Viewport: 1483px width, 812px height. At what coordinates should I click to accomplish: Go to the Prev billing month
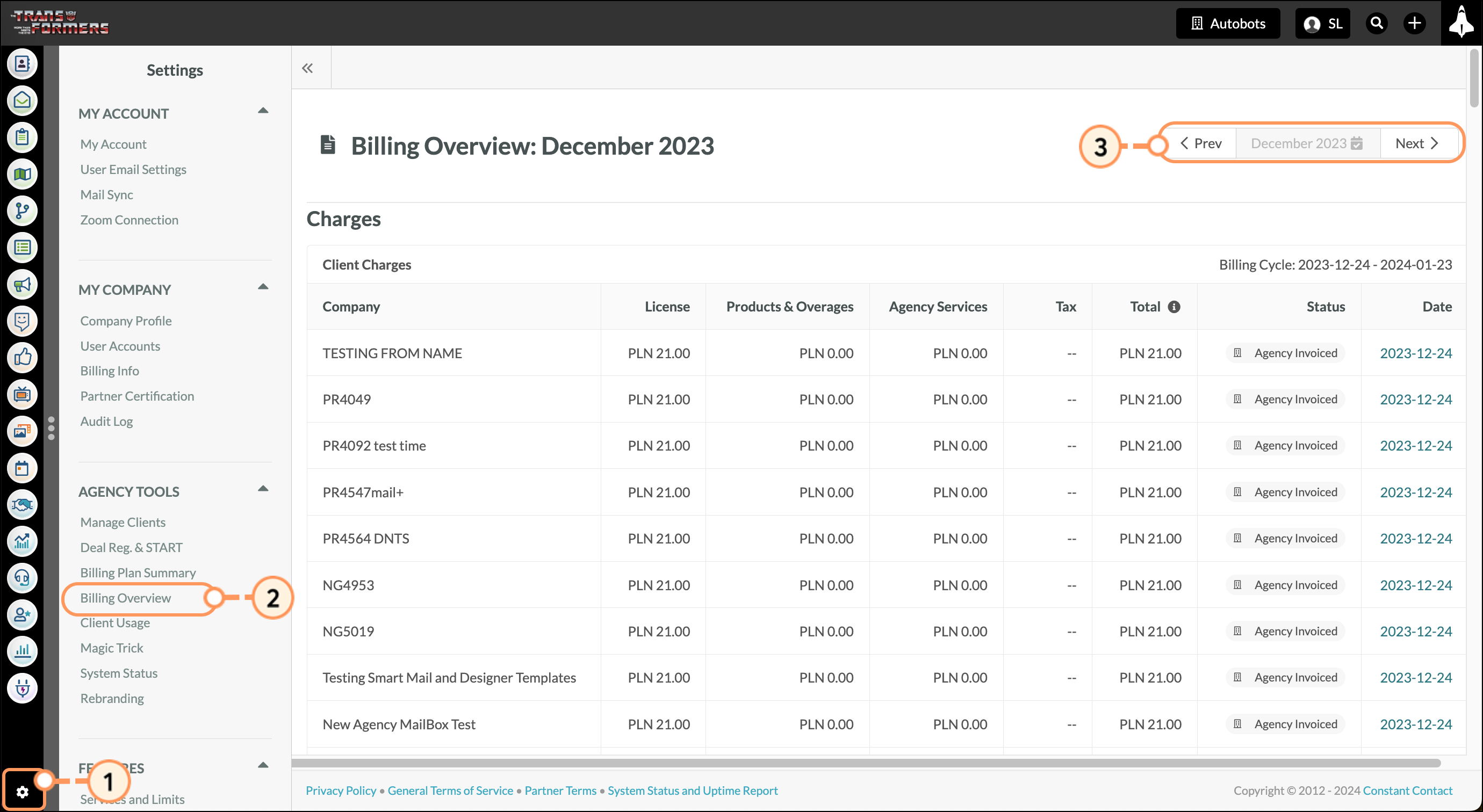click(1200, 143)
